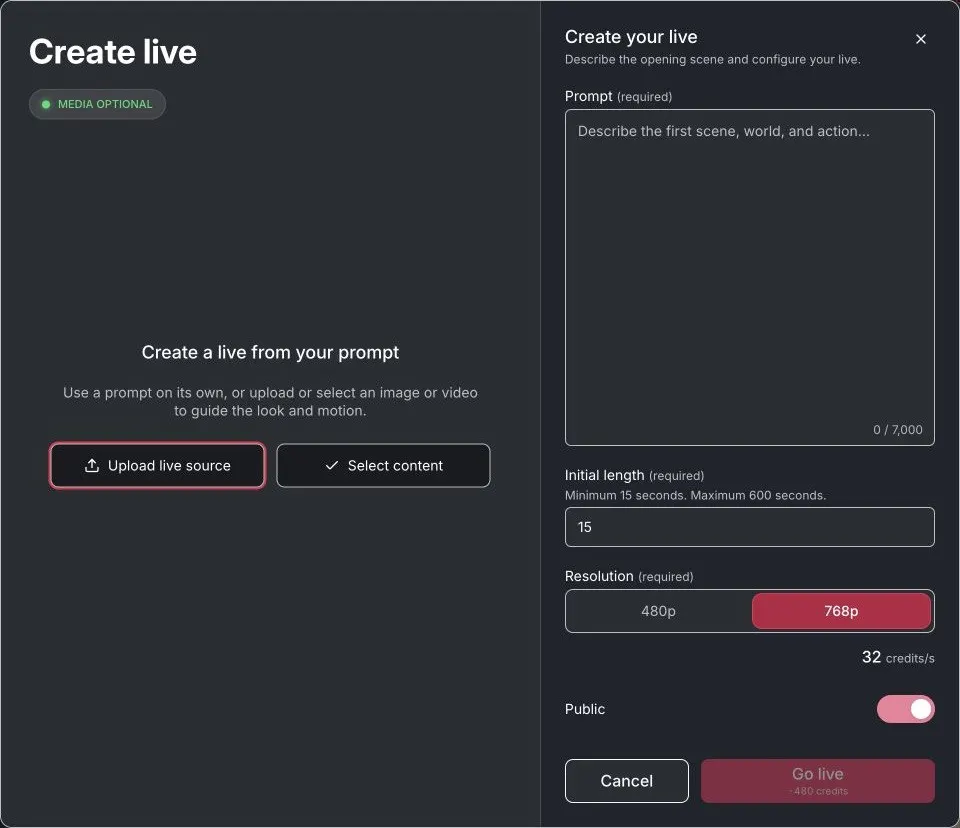Viewport: 960px width, 828px height.
Task: Close the Create your live panel
Action: (920, 39)
